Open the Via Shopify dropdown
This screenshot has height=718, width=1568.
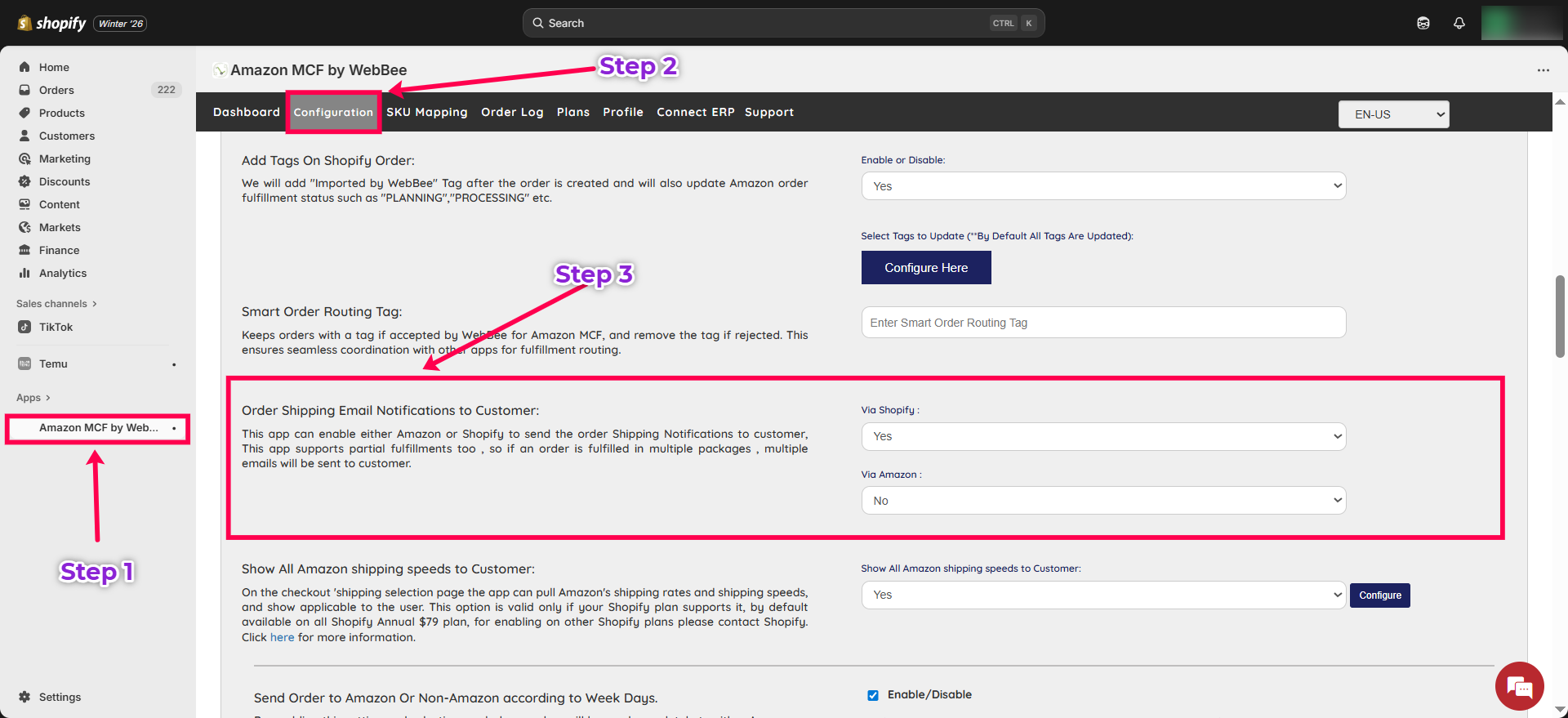click(x=1103, y=436)
